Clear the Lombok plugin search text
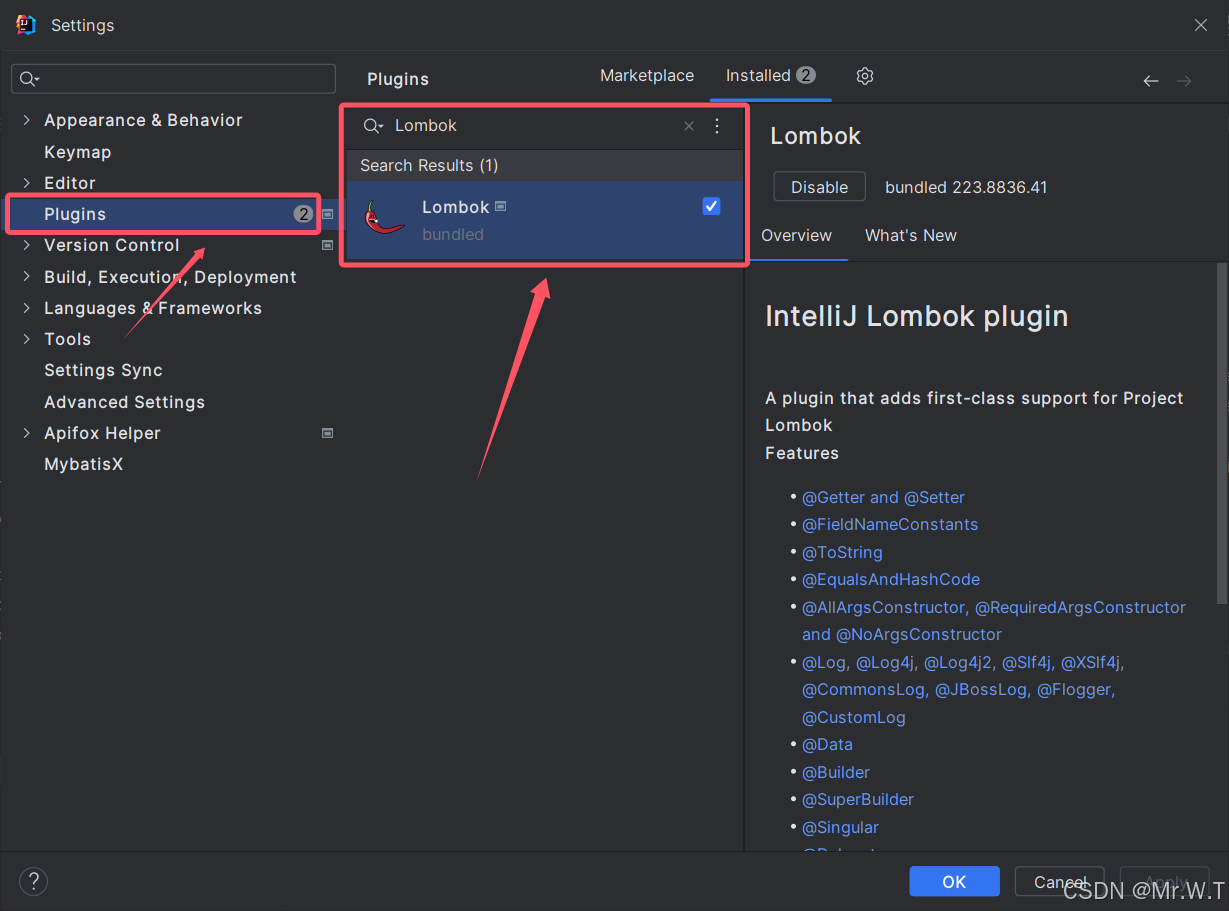The height and width of the screenshot is (911, 1229). (688, 126)
